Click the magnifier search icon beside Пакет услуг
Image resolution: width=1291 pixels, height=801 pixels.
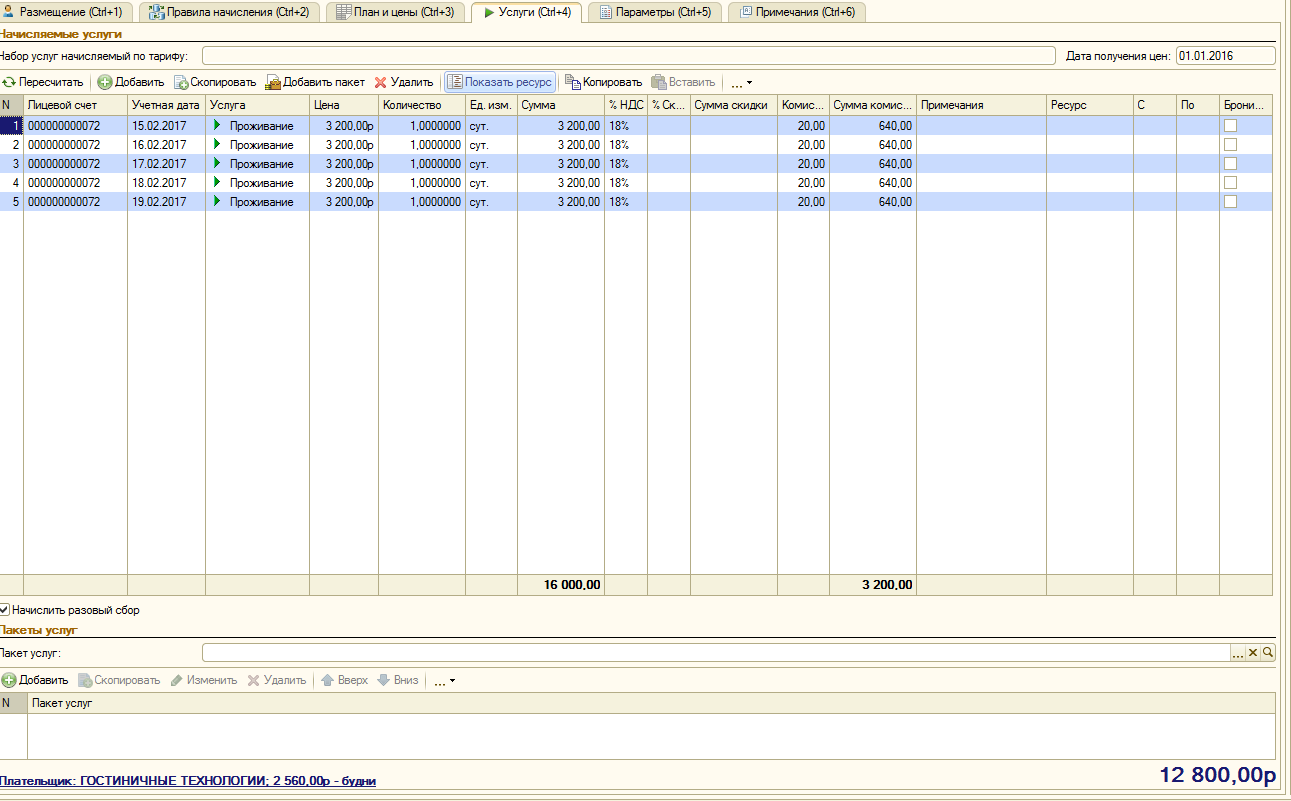coord(1268,652)
